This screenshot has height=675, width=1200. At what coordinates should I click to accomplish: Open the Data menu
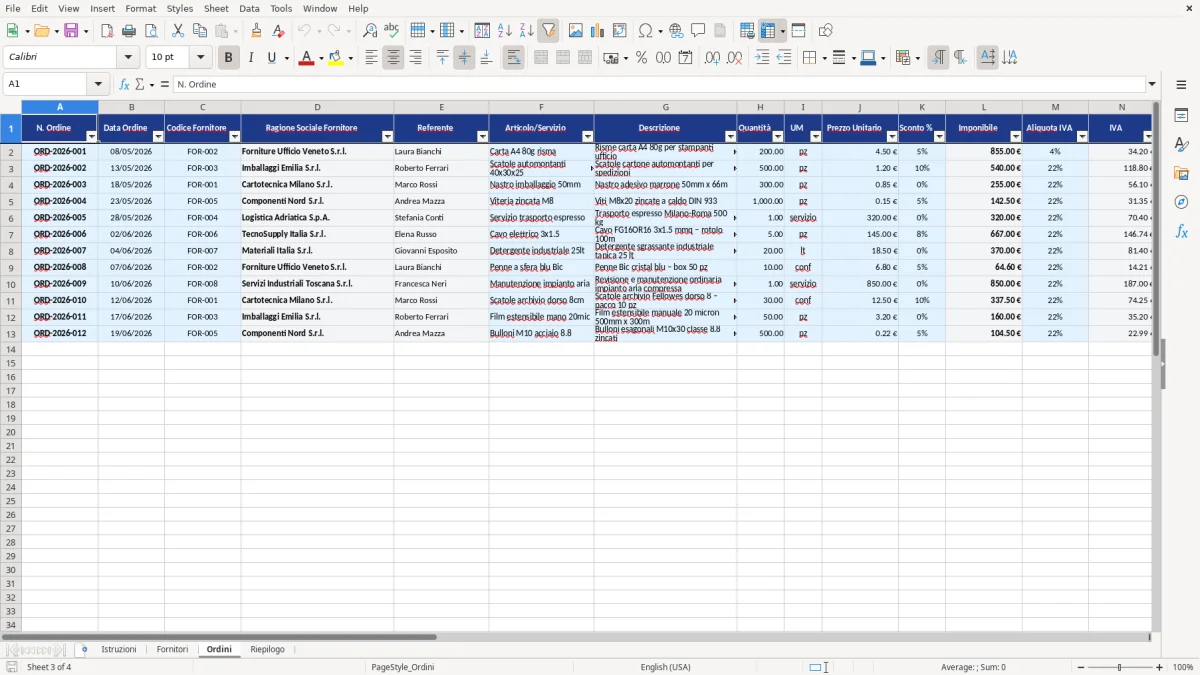[x=249, y=8]
